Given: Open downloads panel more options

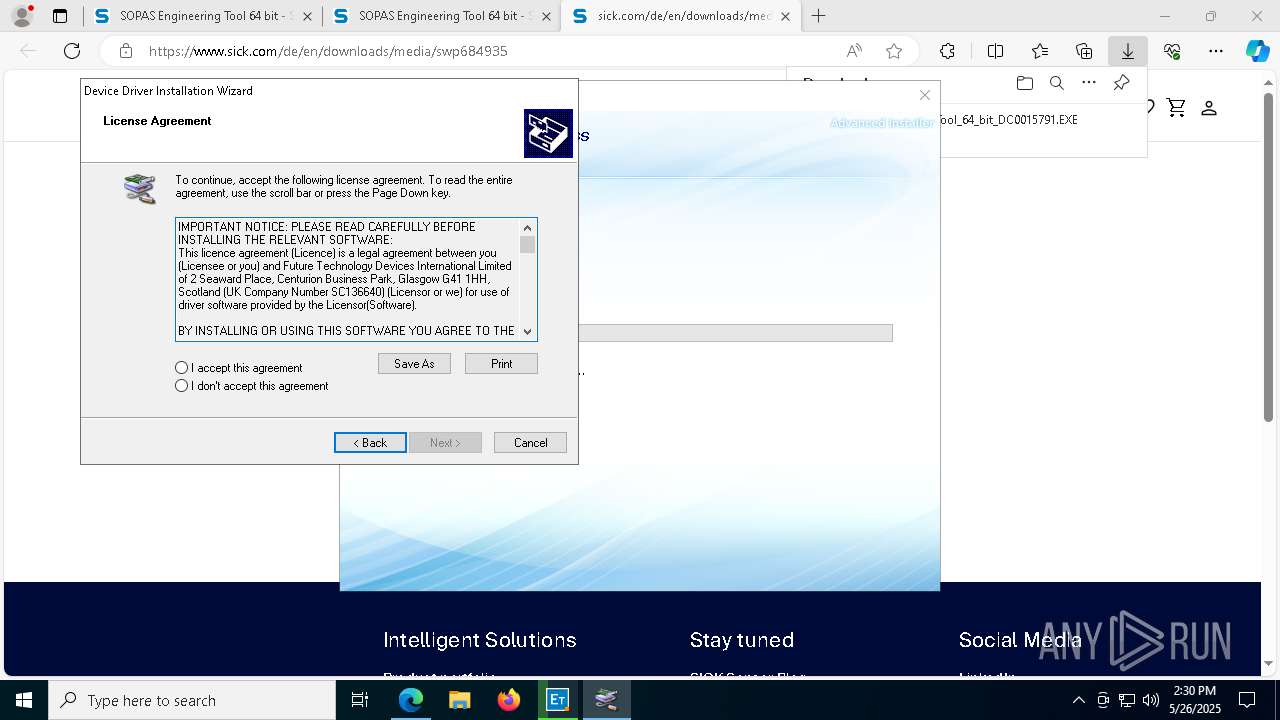Looking at the screenshot, I should [x=1089, y=83].
